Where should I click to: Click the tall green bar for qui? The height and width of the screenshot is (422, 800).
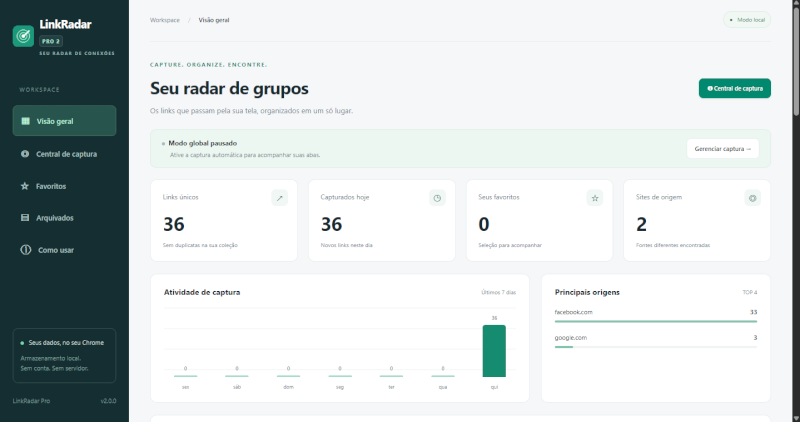click(x=494, y=351)
